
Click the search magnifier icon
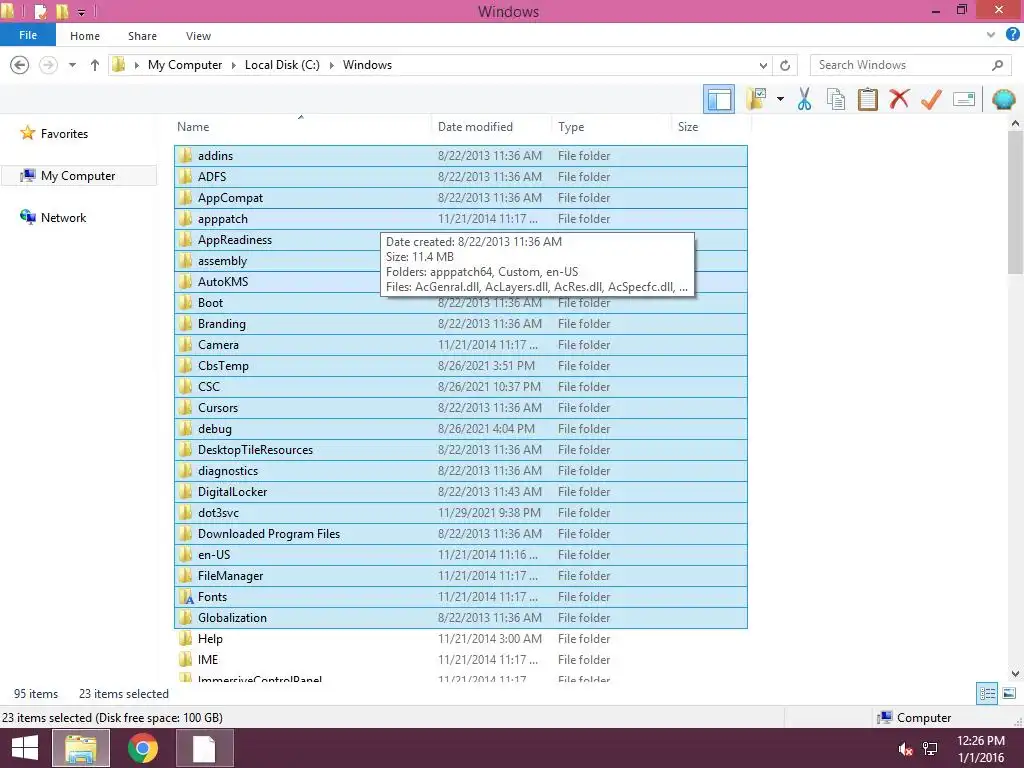(x=997, y=65)
